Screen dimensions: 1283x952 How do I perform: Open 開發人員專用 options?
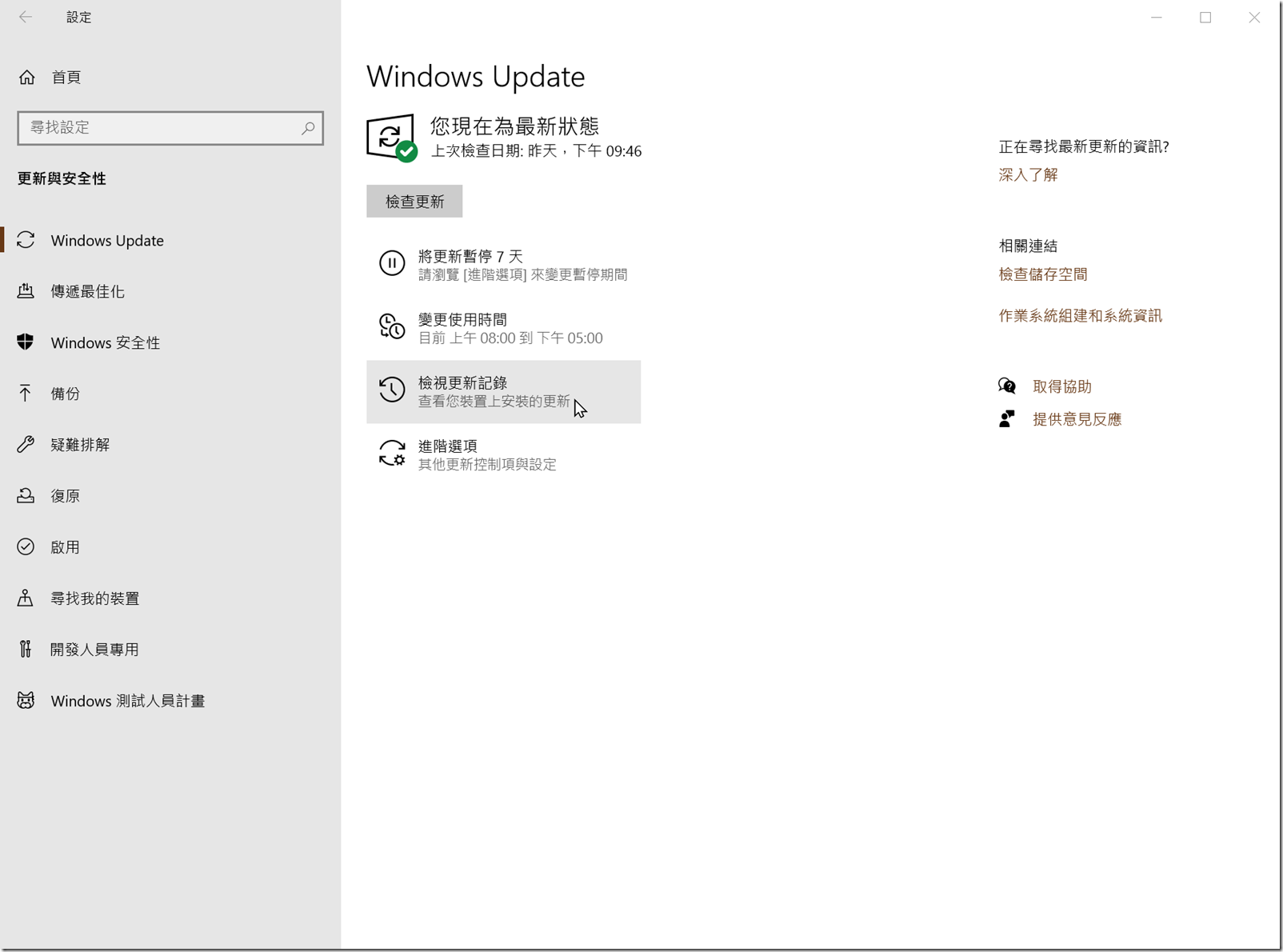pos(95,649)
